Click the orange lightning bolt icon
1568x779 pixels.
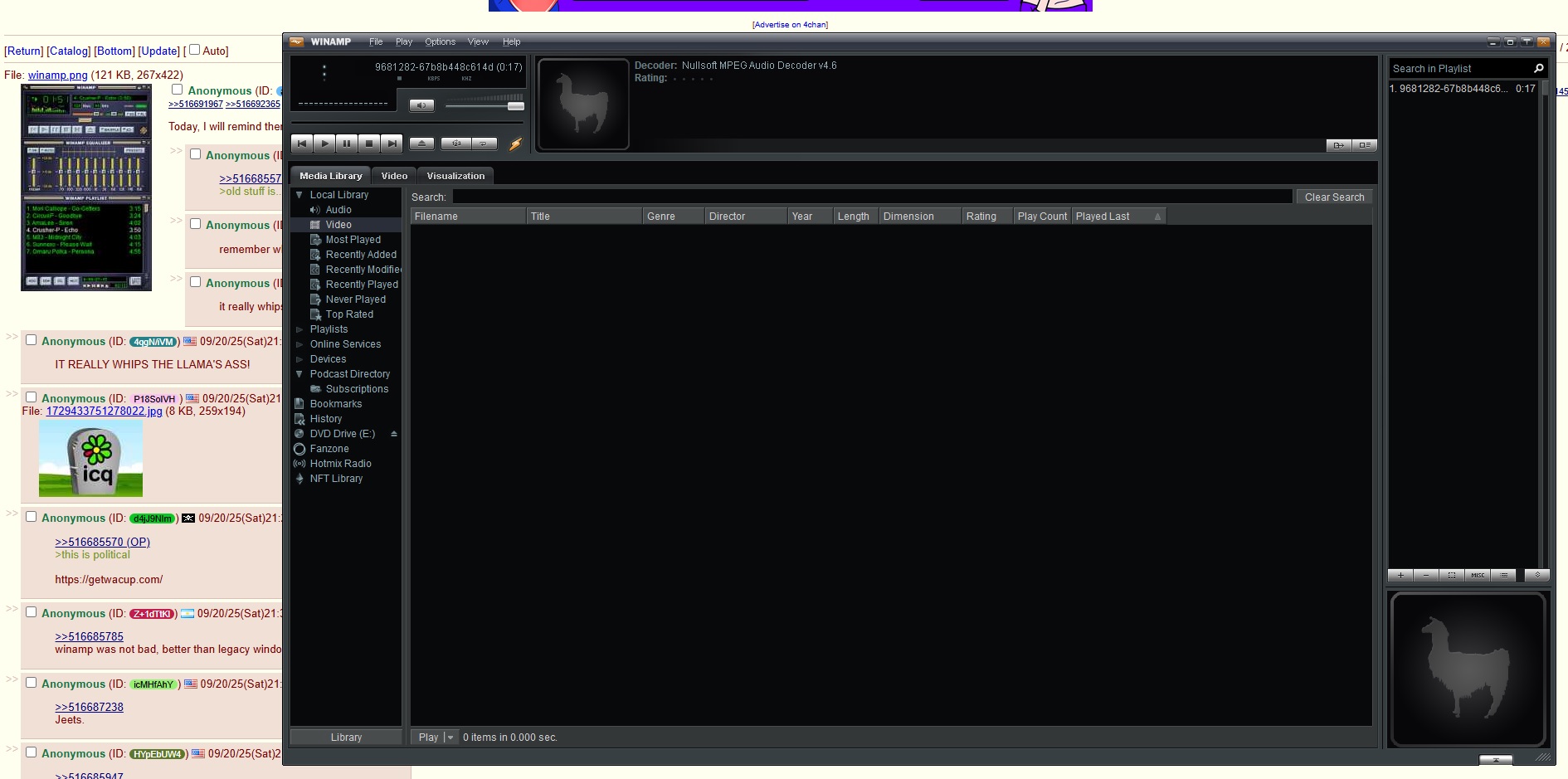pyautogui.click(x=515, y=144)
